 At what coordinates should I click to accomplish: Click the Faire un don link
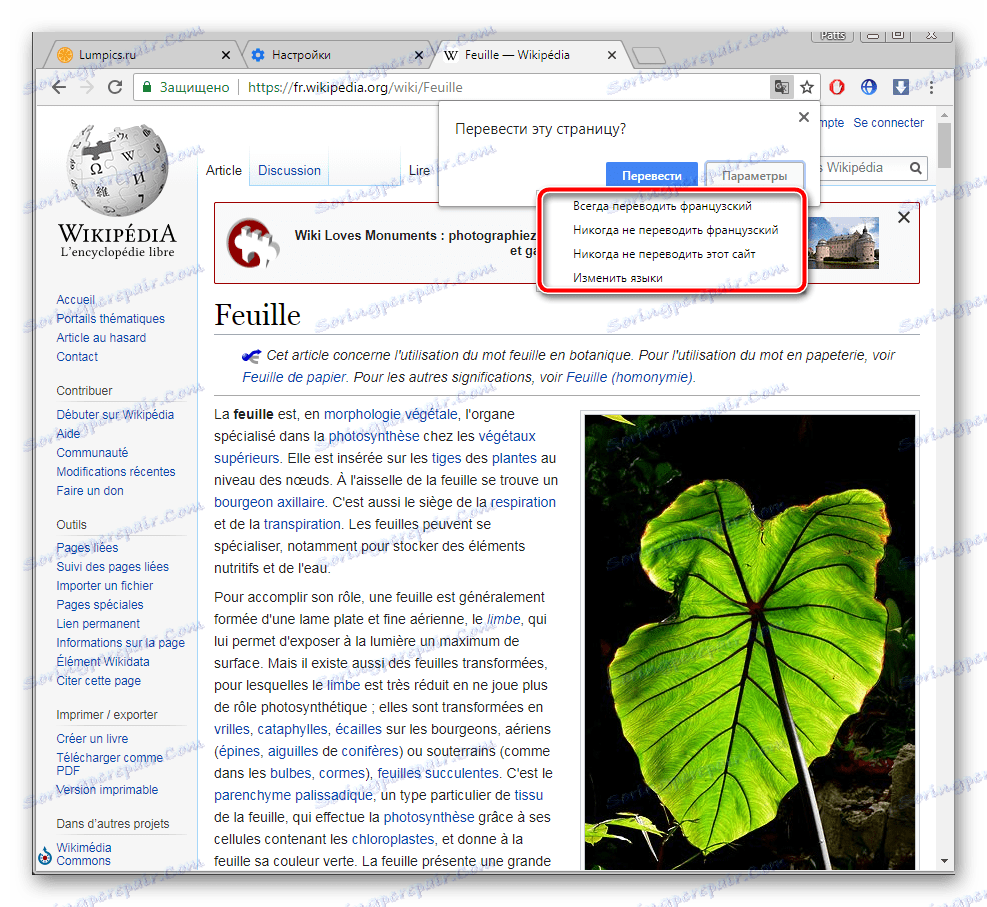point(90,490)
